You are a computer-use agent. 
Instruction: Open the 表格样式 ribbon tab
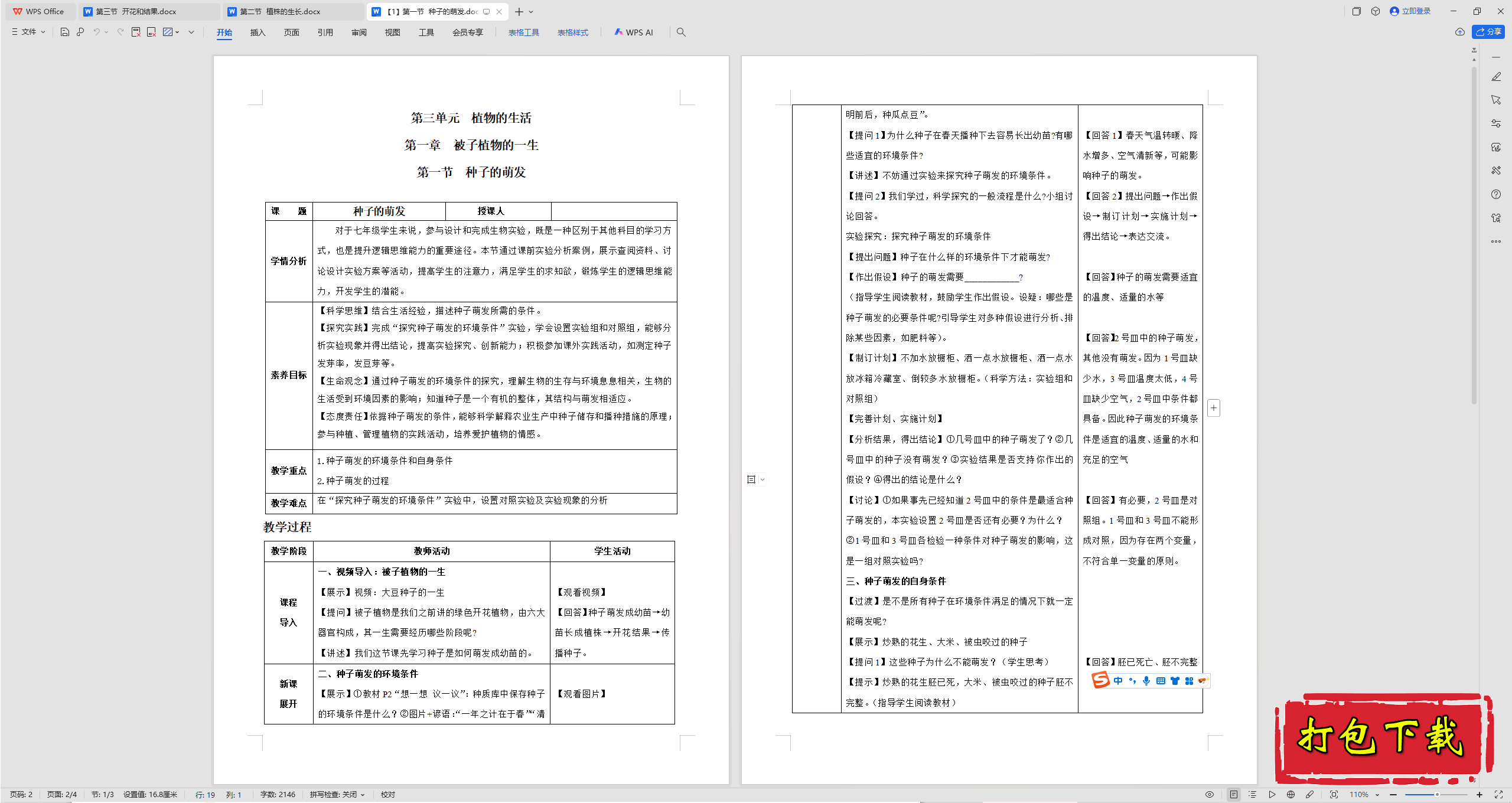(x=573, y=32)
